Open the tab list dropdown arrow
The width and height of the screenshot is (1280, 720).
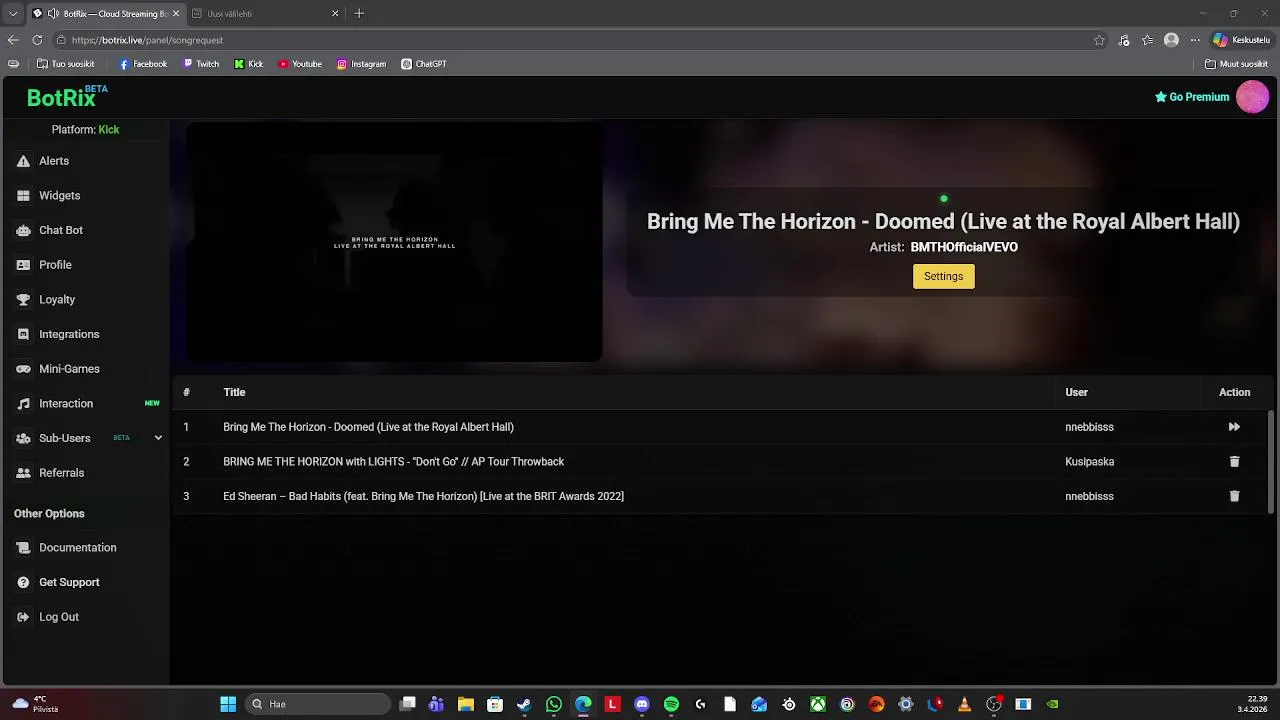pyautogui.click(x=13, y=14)
